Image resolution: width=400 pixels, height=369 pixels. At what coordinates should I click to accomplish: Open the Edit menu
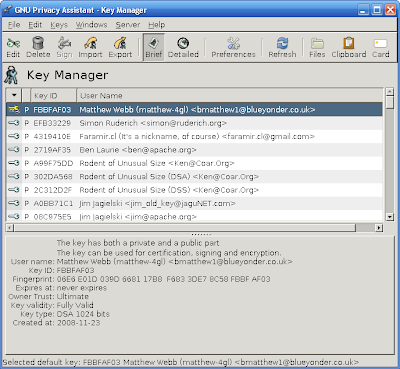(x=35, y=25)
